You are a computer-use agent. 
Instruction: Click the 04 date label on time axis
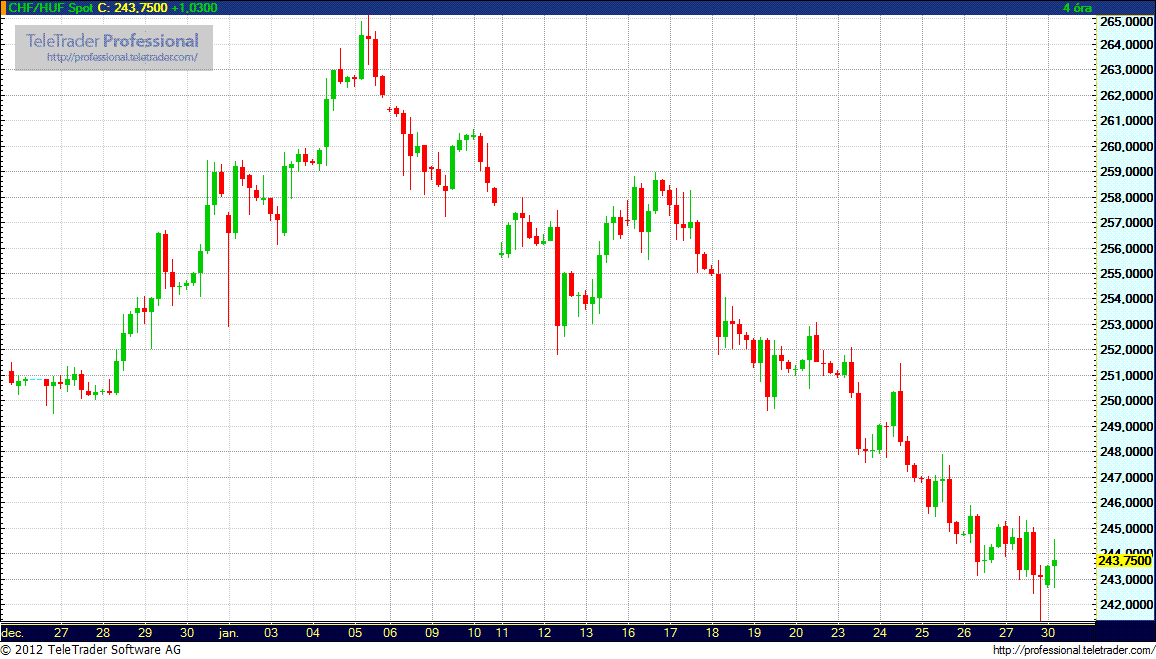pos(313,632)
